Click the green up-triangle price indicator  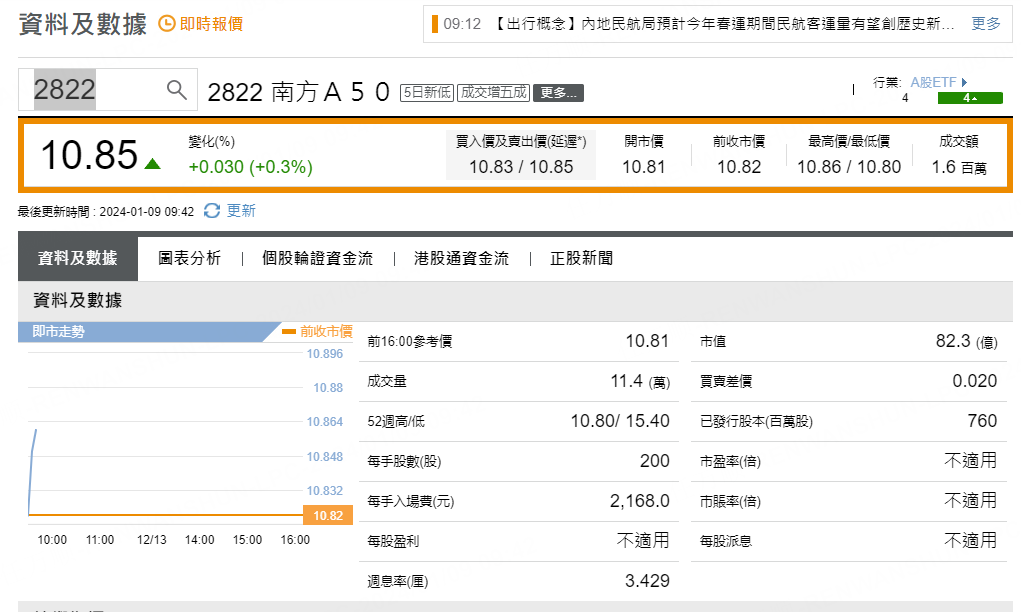pyautogui.click(x=152, y=163)
